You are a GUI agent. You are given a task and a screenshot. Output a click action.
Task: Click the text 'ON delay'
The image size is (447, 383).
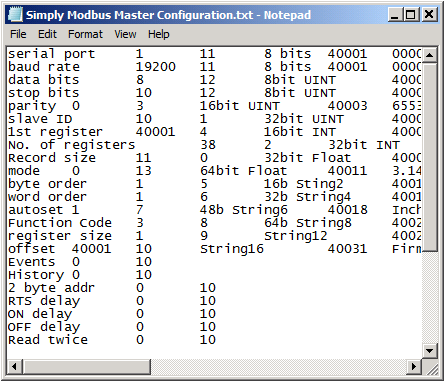(40, 314)
